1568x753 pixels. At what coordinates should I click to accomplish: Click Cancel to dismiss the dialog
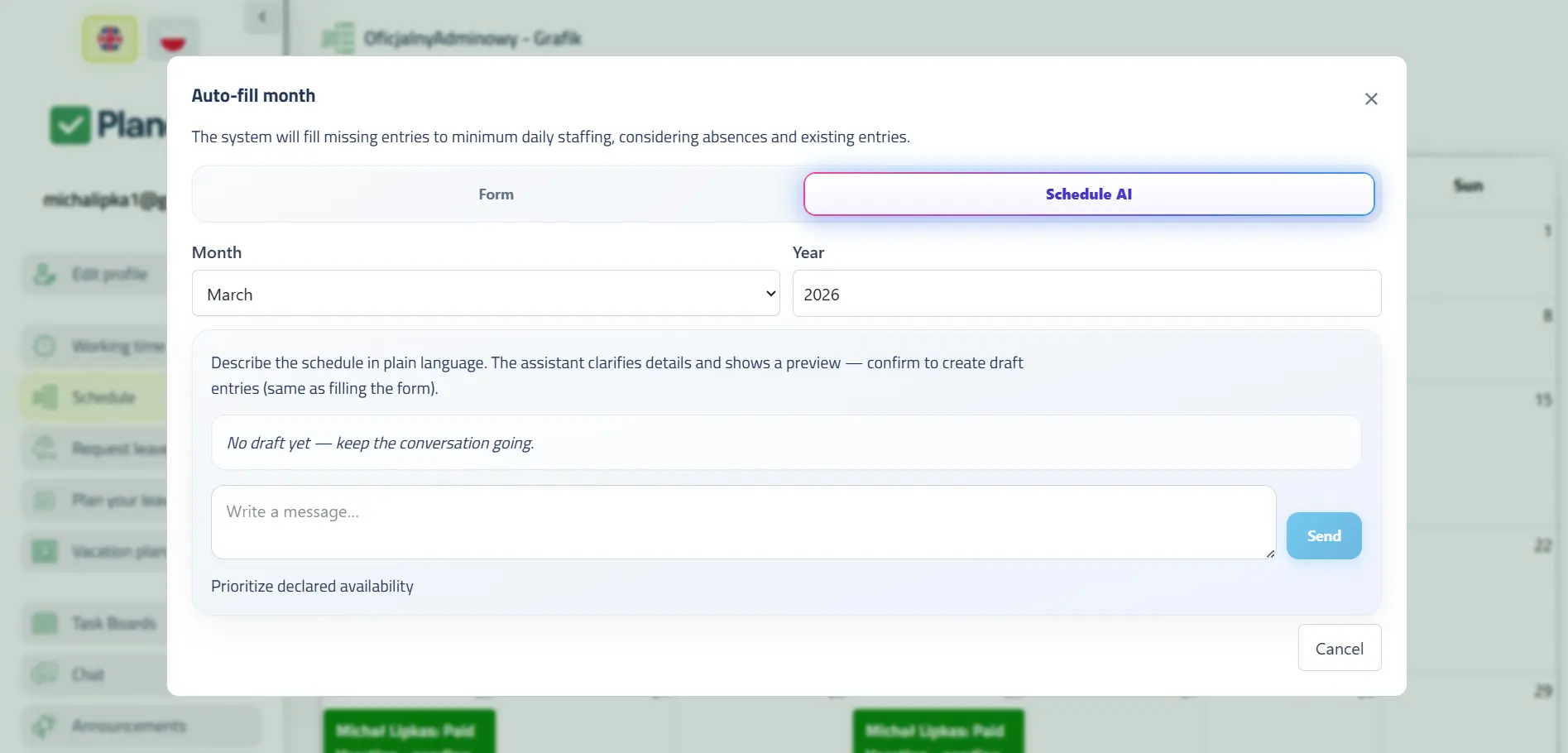1339,648
